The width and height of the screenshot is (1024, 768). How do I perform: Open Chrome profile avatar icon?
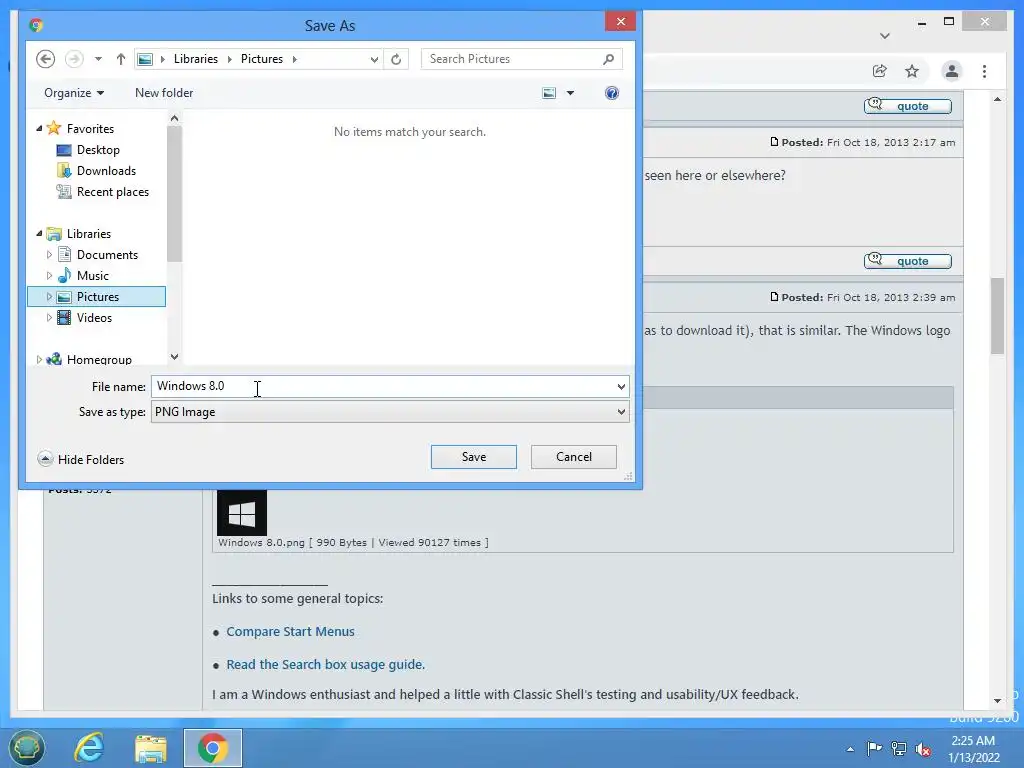tap(952, 71)
